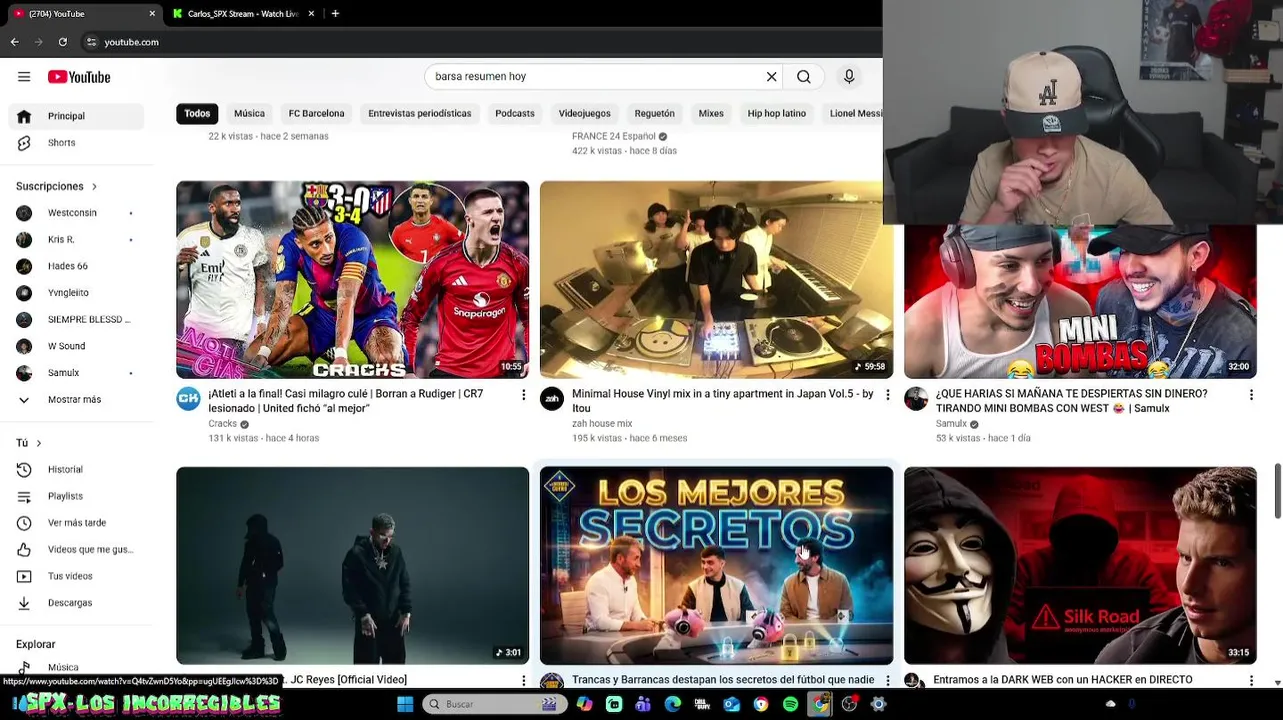Open SIEMPRE BLESSD subscription channel
Image resolution: width=1283 pixels, height=720 pixels.
[x=76, y=320]
